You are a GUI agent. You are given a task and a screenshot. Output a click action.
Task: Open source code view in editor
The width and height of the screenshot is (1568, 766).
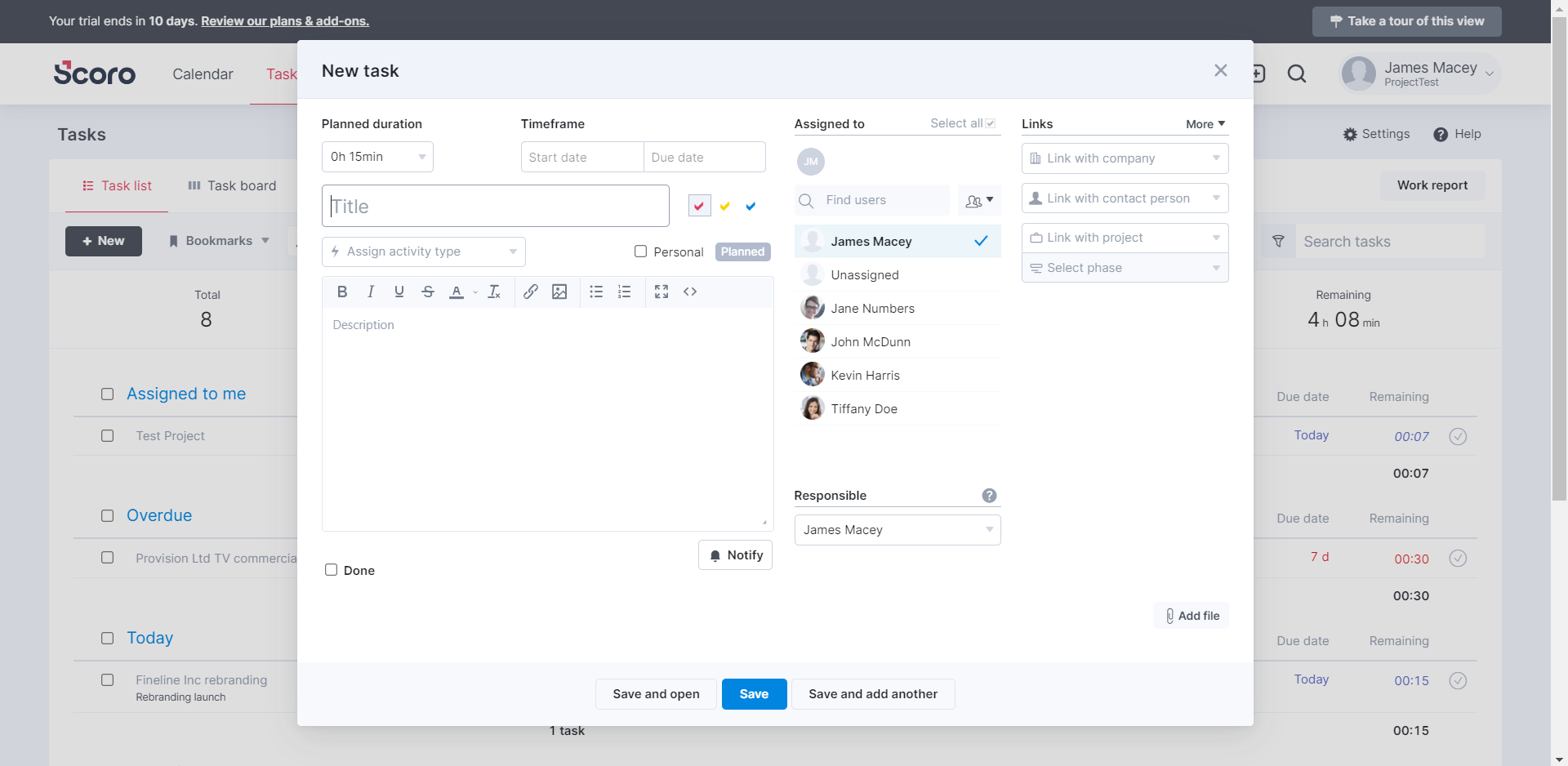[690, 292]
